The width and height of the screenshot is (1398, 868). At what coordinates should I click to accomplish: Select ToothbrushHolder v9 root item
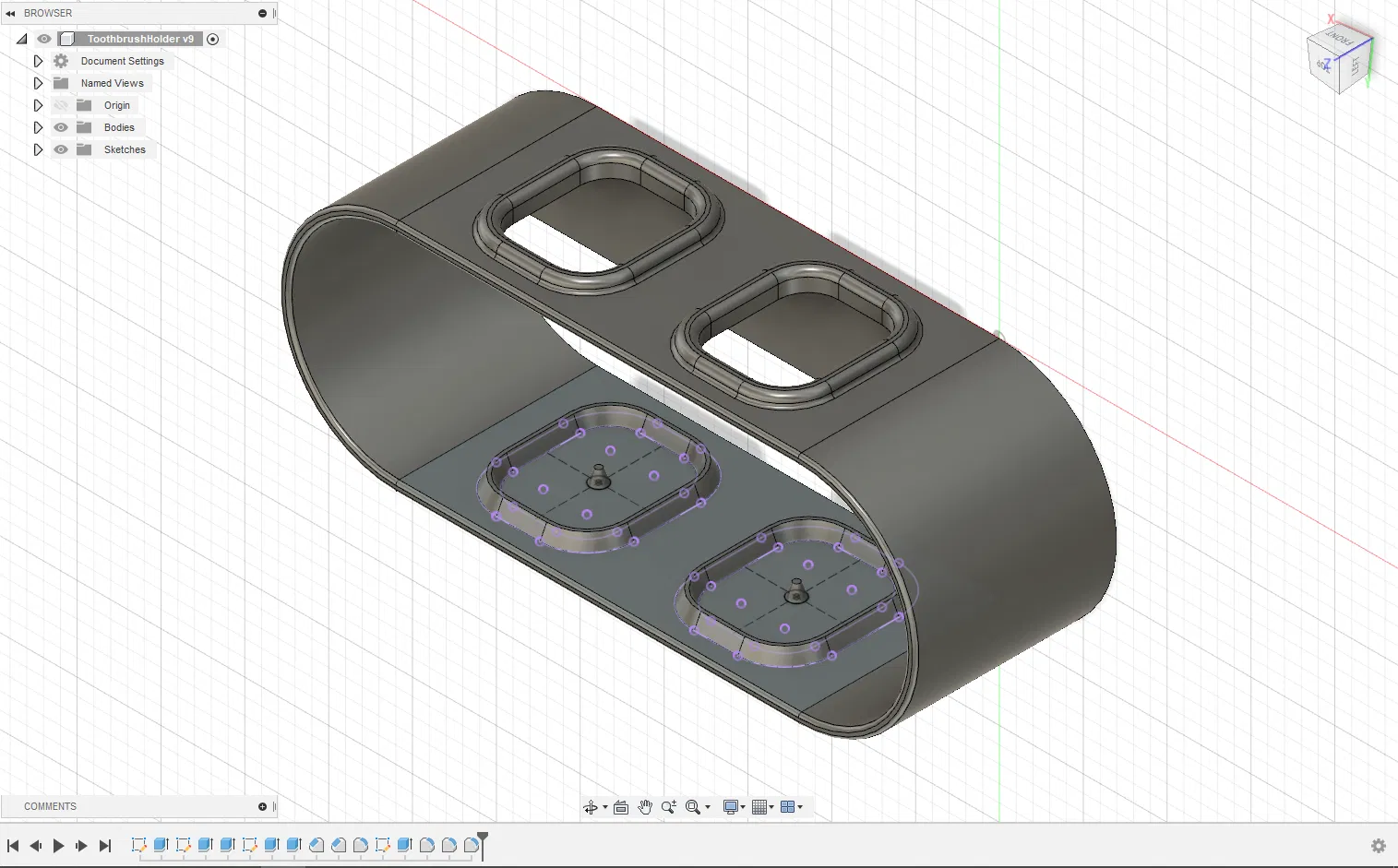(140, 39)
